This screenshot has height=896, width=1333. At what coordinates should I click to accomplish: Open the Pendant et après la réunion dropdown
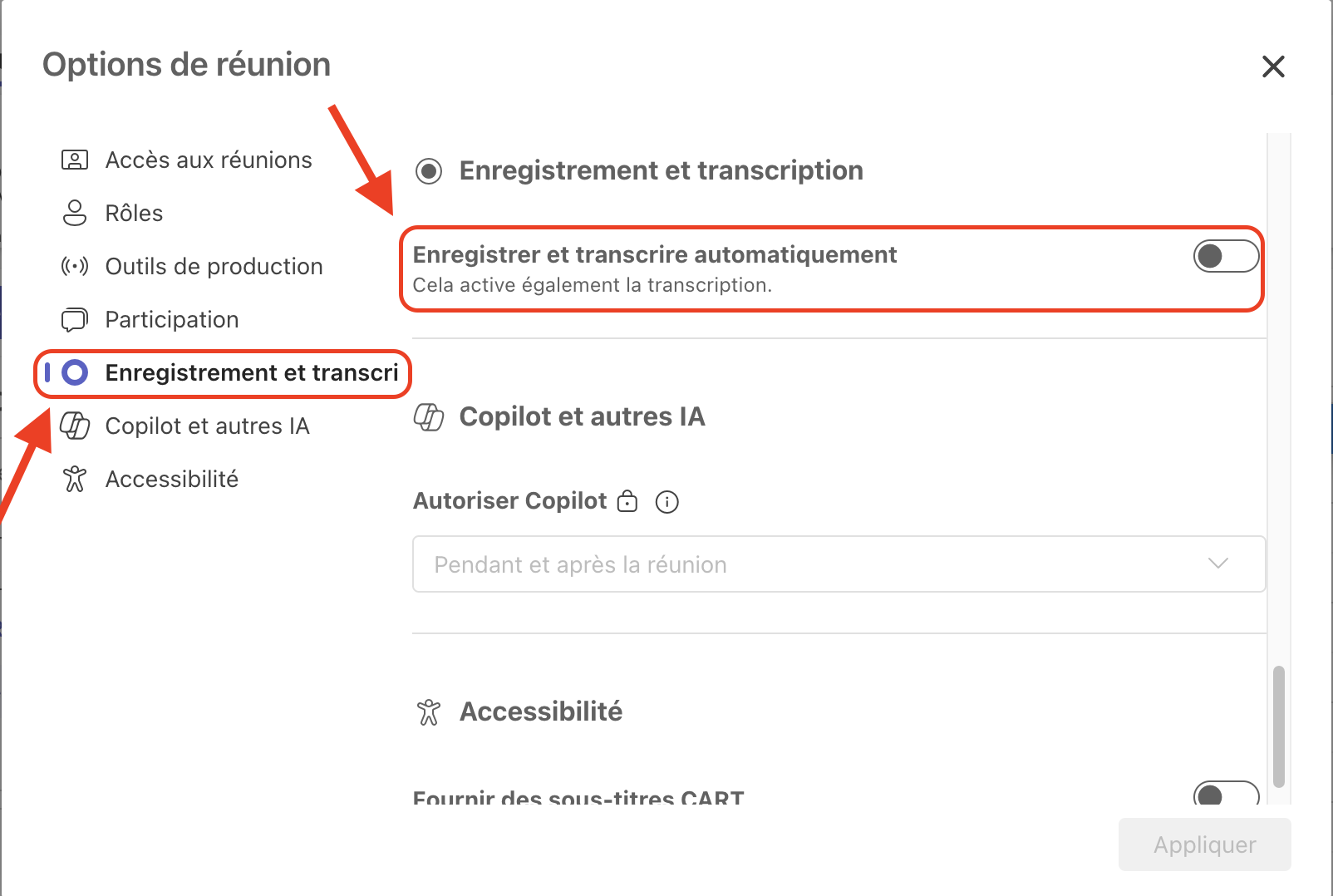coord(839,564)
